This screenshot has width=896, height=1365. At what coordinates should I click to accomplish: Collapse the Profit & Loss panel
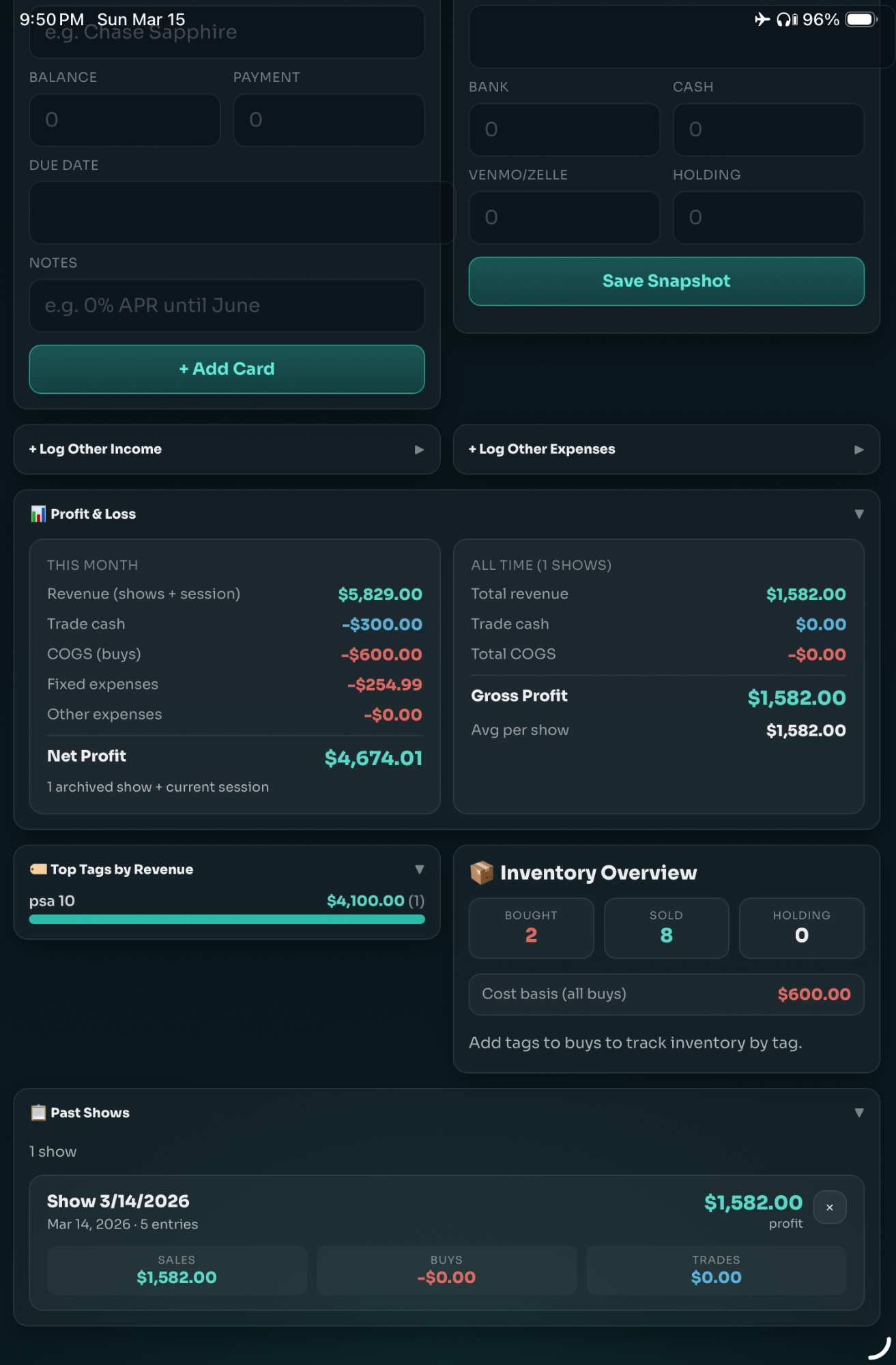point(859,514)
